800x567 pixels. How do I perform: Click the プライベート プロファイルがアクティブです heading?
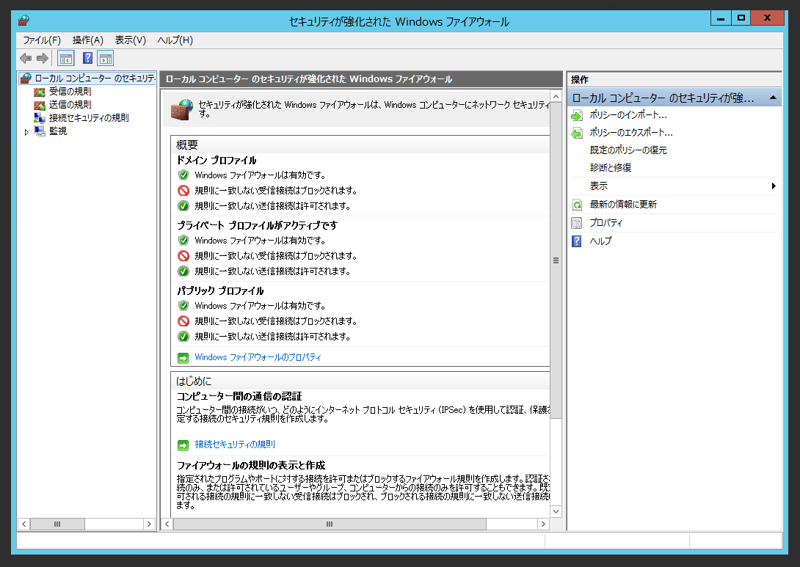[257, 225]
